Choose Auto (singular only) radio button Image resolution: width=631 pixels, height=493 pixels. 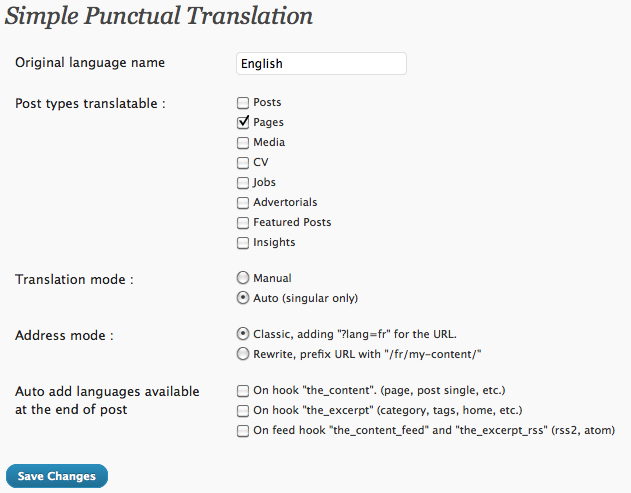tap(243, 298)
